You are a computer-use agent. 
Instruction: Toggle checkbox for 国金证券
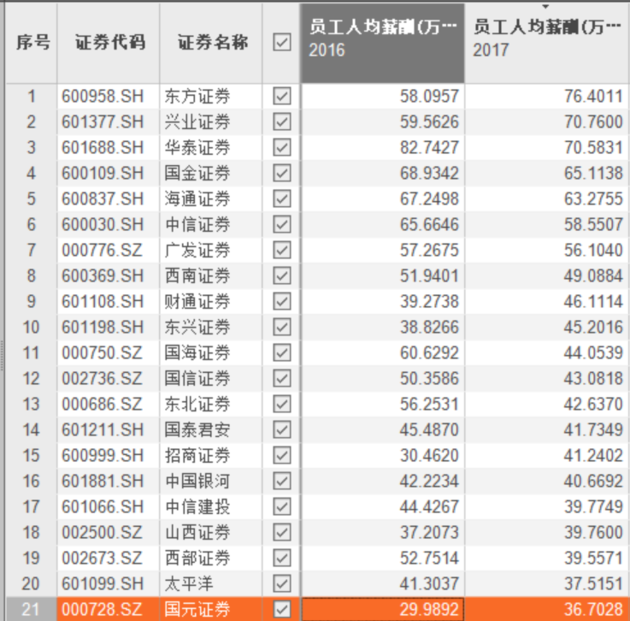point(282,174)
